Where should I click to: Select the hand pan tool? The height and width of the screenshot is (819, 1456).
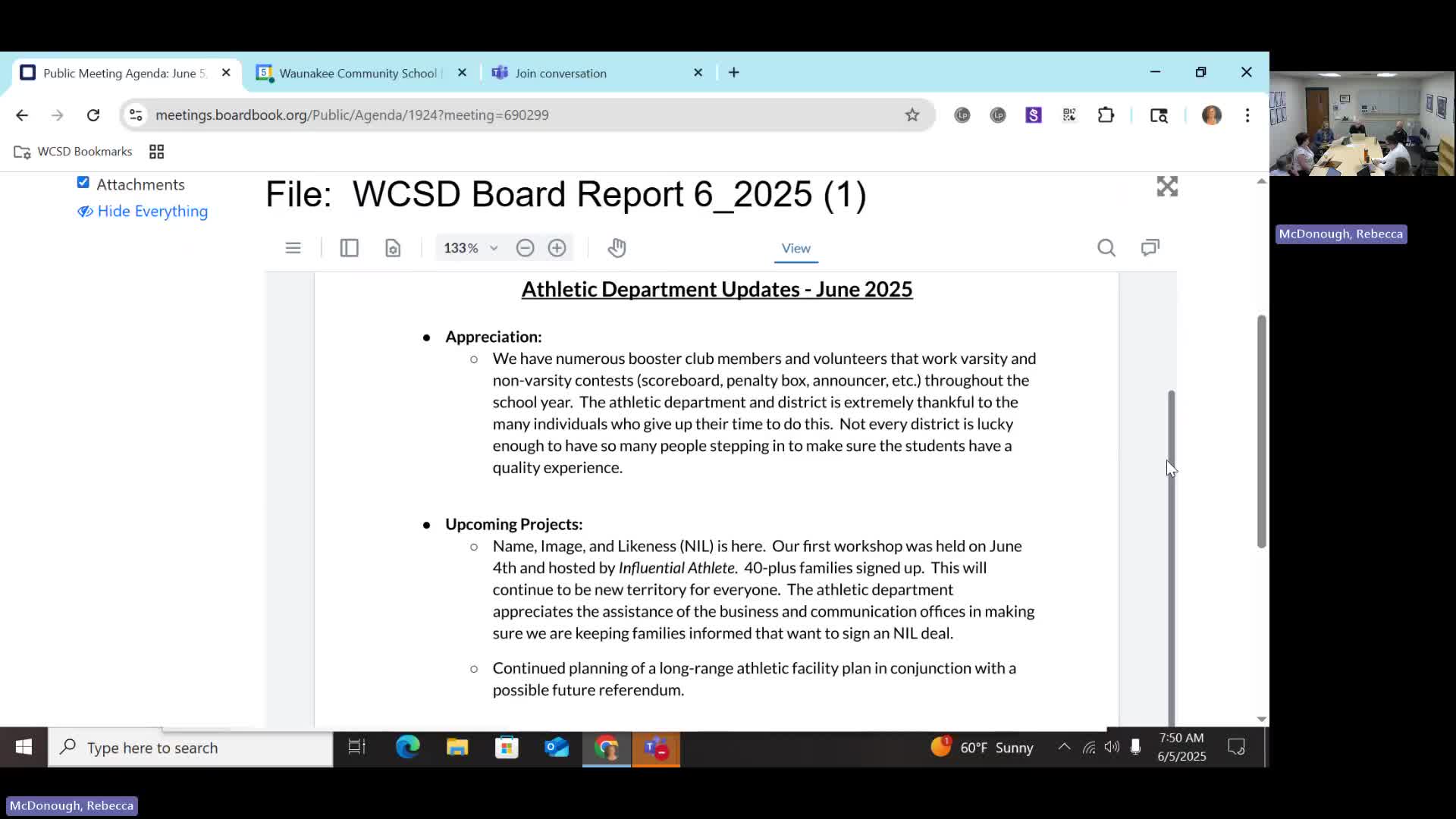coord(617,247)
